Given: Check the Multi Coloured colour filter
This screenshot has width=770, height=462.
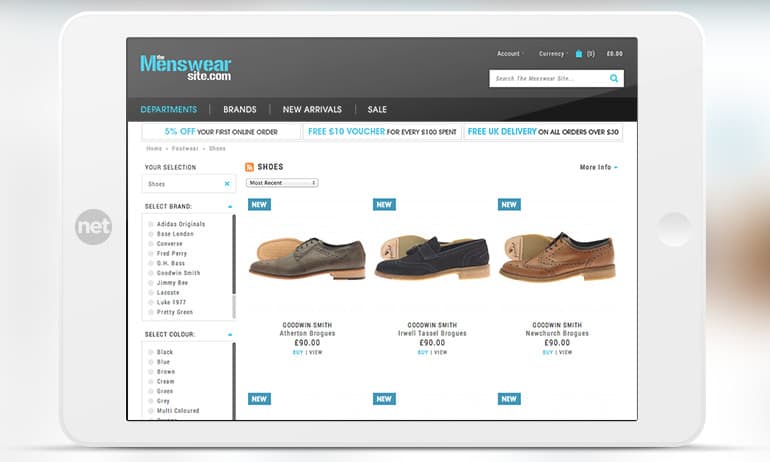Looking at the screenshot, I should point(151,411).
